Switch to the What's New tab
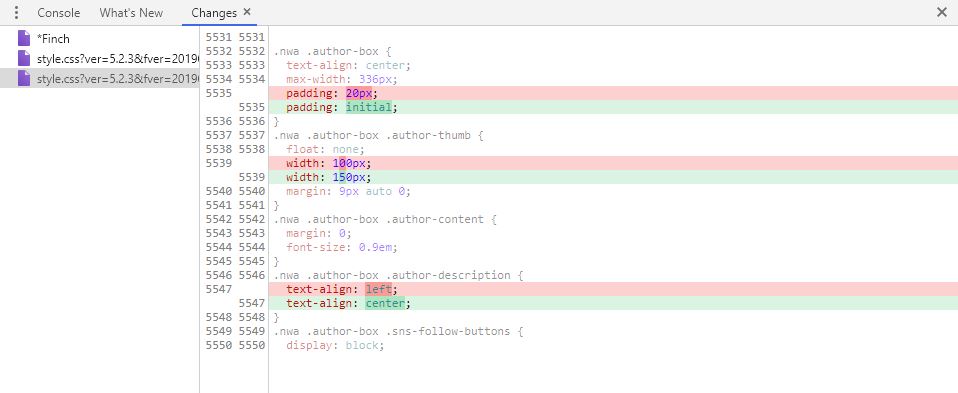Screen dimensions: 958x393 pos(131,13)
